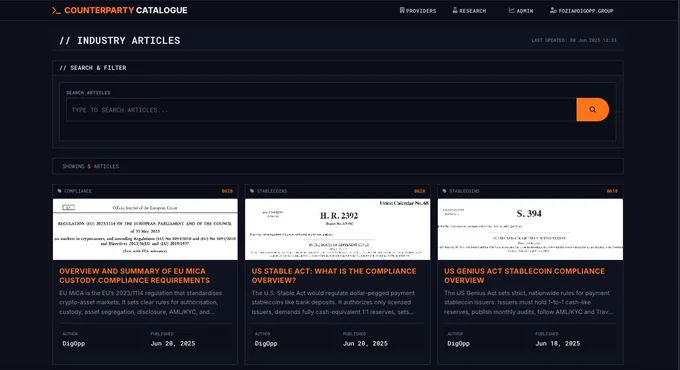Viewport: 680px width, 370px height.
Task: Click the EU MiCA article description text
Action: [141, 302]
